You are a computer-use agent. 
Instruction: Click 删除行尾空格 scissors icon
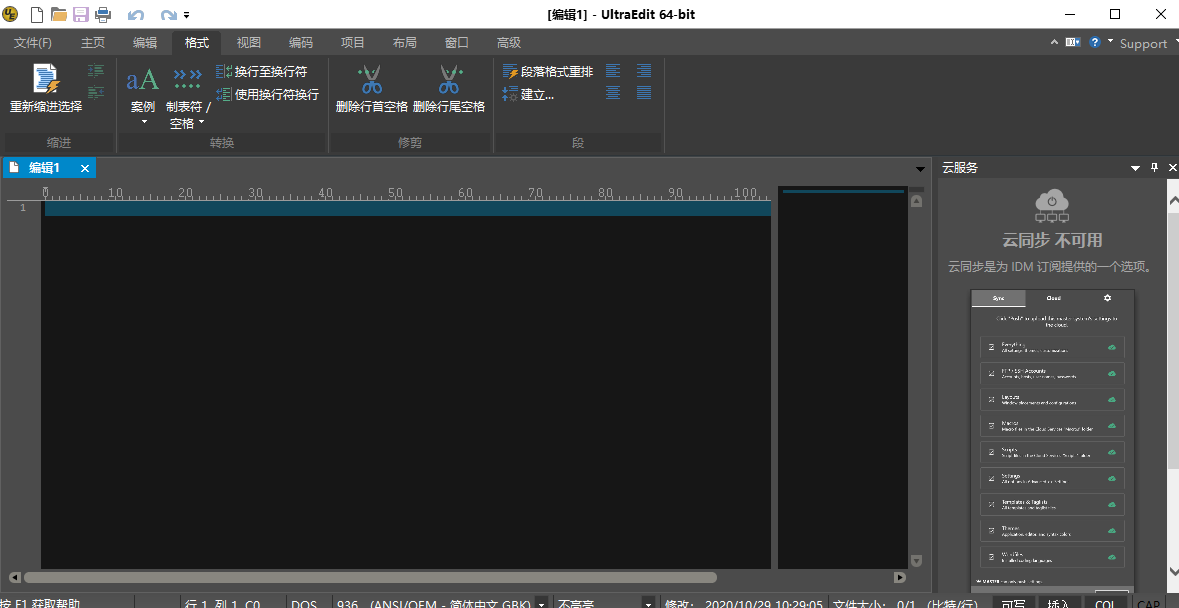449,80
